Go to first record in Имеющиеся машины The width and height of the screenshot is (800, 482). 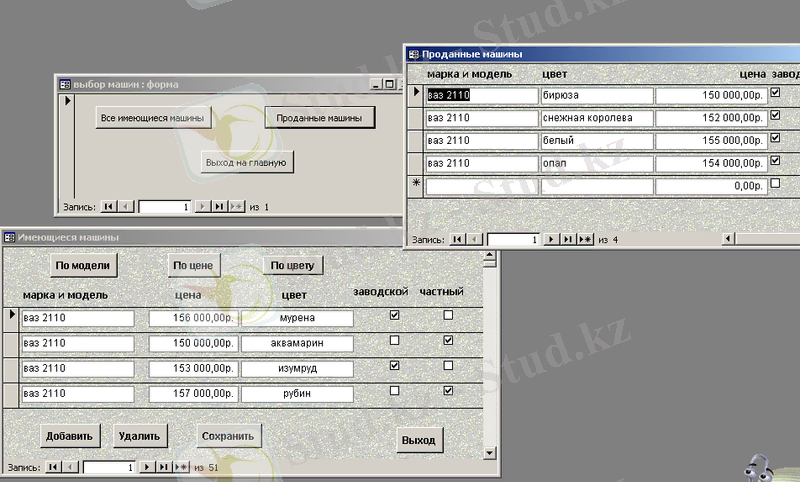(x=53, y=467)
